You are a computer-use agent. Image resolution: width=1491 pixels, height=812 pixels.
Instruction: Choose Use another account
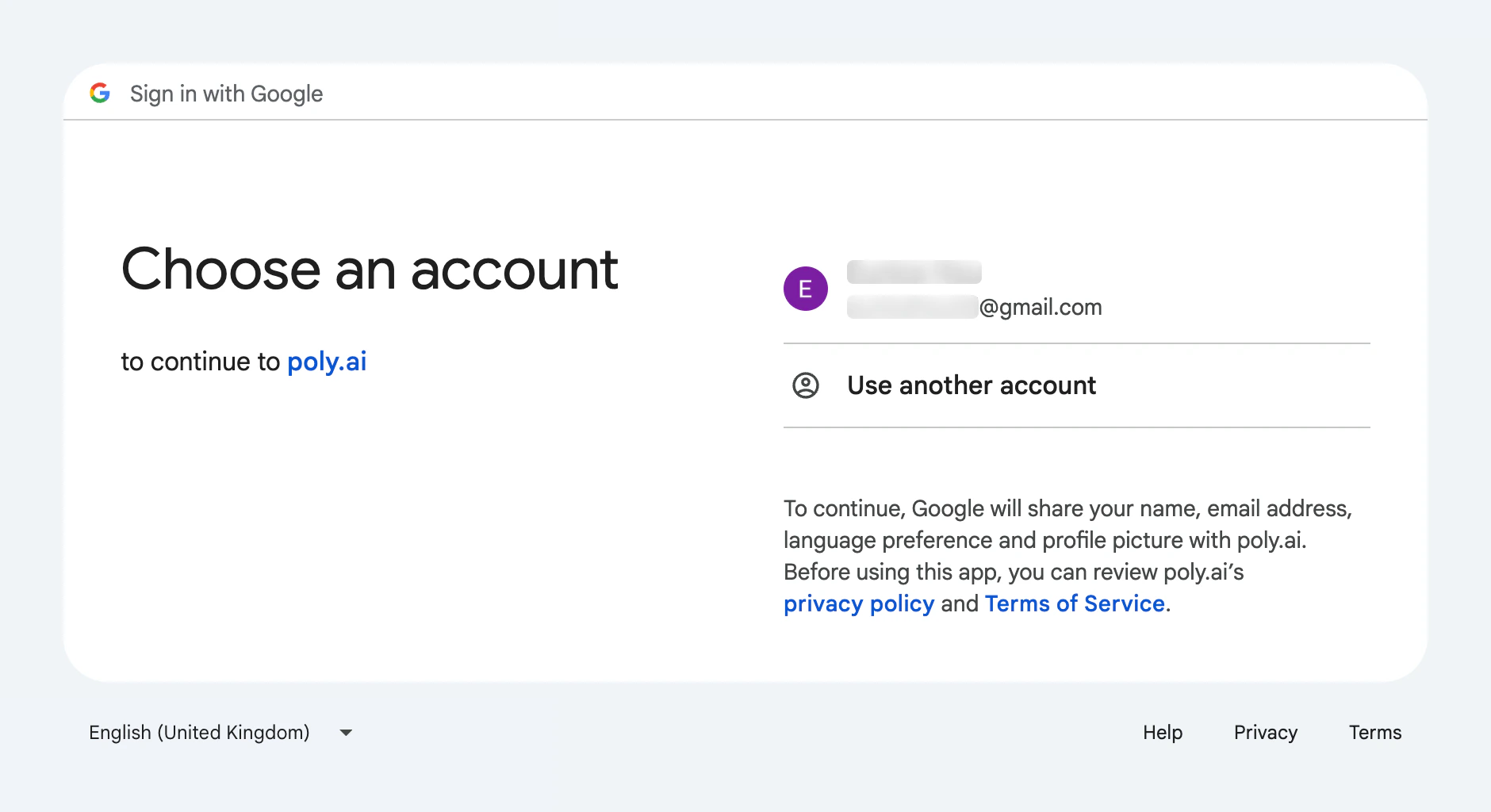point(971,385)
